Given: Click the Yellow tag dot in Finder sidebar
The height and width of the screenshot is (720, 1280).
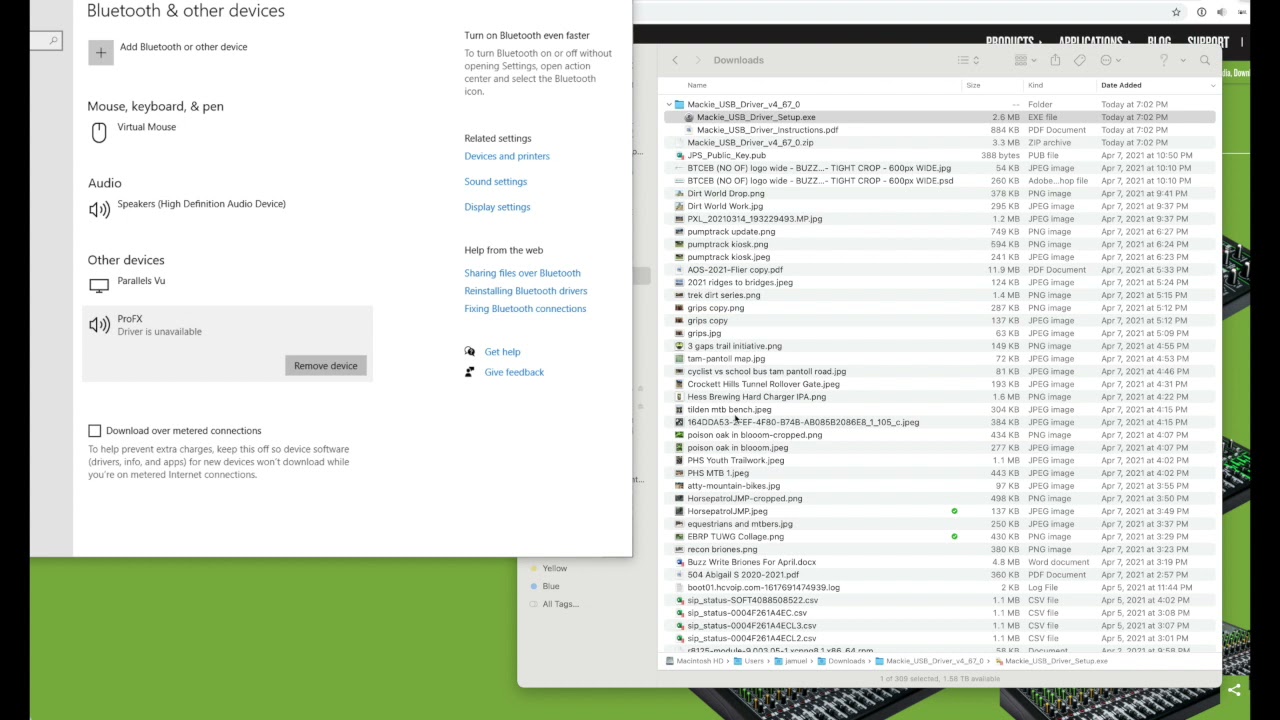Looking at the screenshot, I should (534, 568).
